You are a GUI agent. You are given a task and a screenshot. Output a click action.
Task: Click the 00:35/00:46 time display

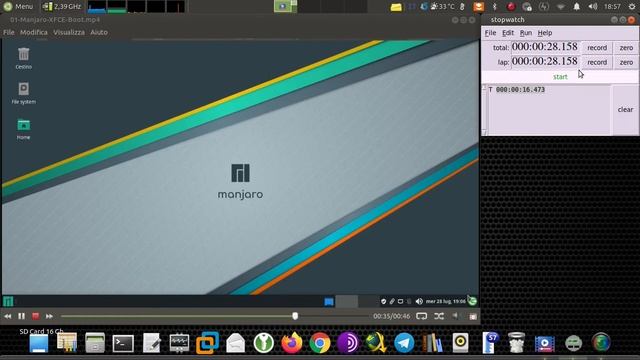391,316
